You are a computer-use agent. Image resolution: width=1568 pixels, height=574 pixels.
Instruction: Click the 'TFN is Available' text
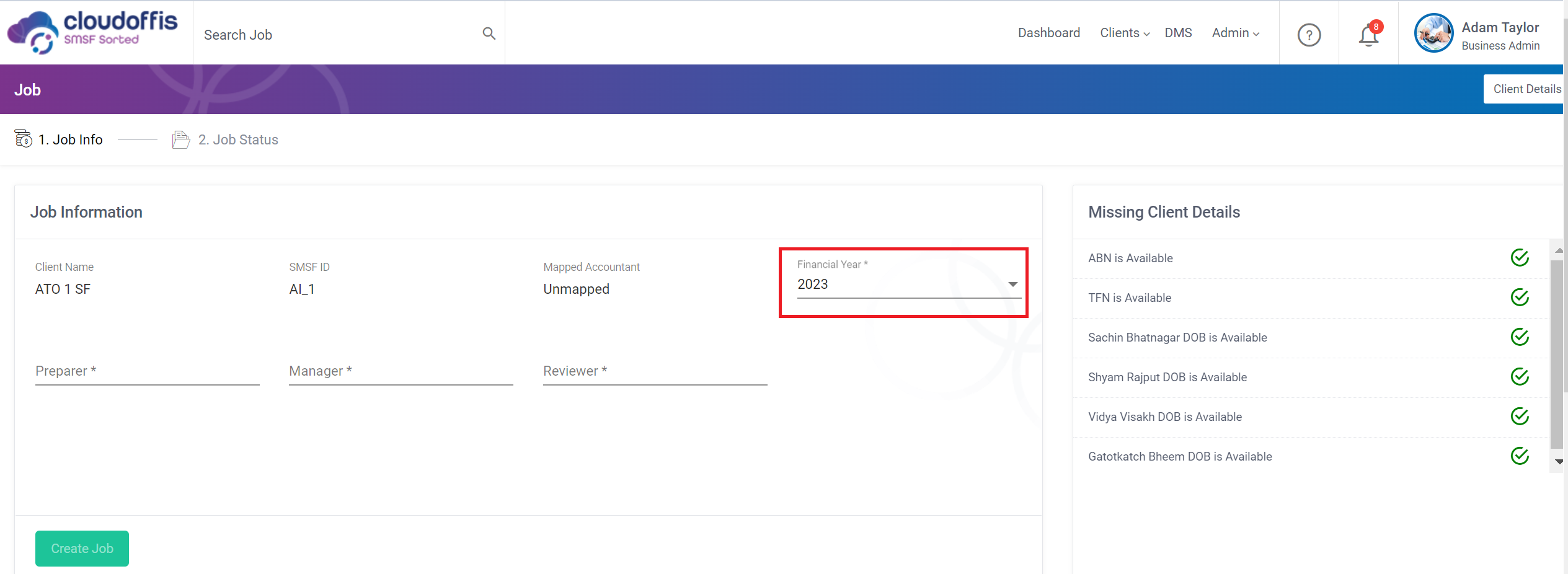pos(1130,298)
